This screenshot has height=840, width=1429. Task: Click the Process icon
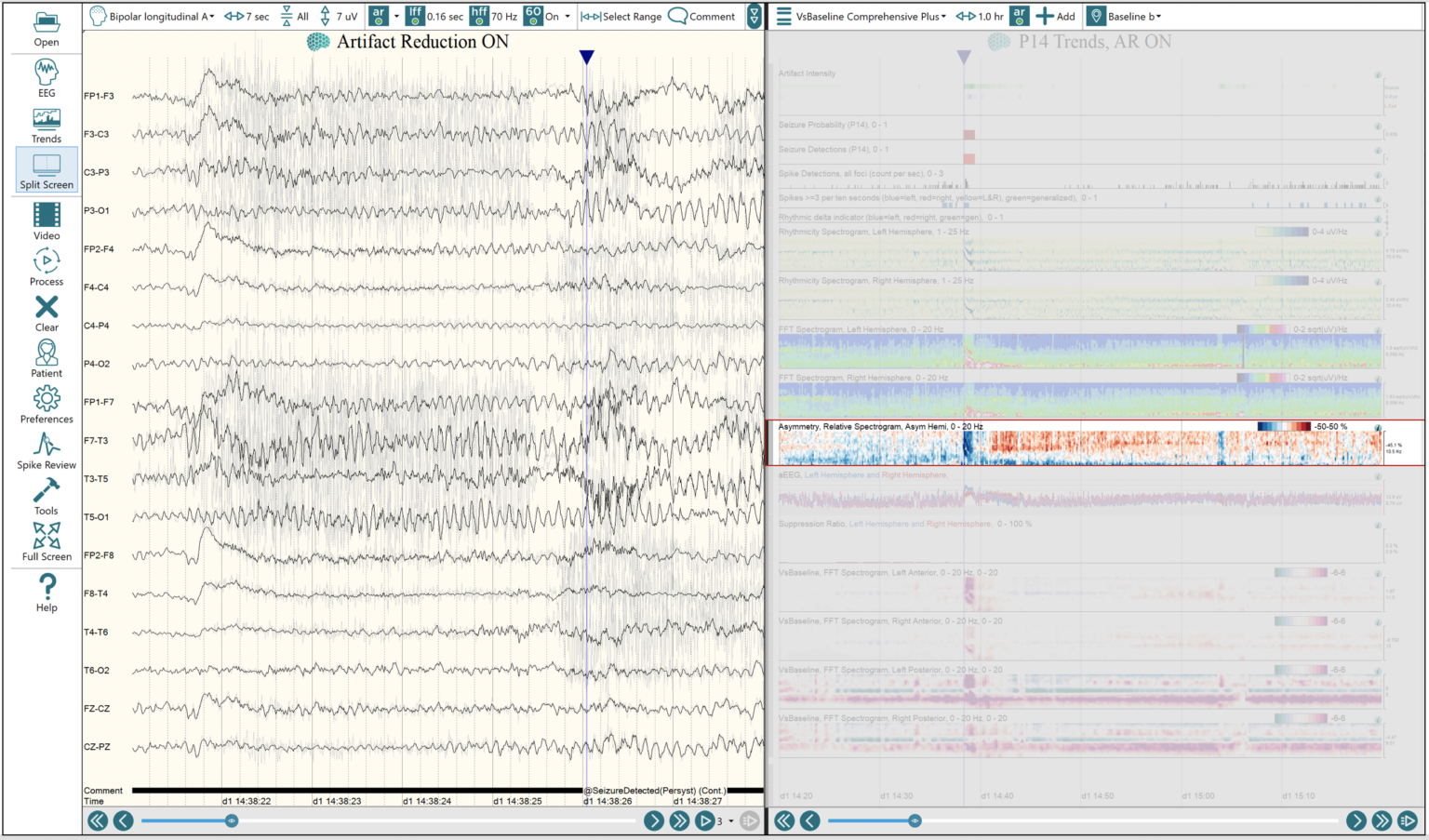pos(47,267)
